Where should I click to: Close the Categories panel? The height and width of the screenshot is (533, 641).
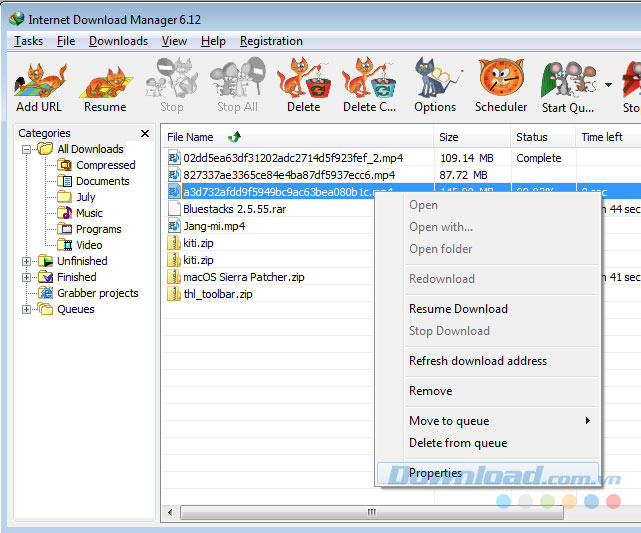pos(145,134)
